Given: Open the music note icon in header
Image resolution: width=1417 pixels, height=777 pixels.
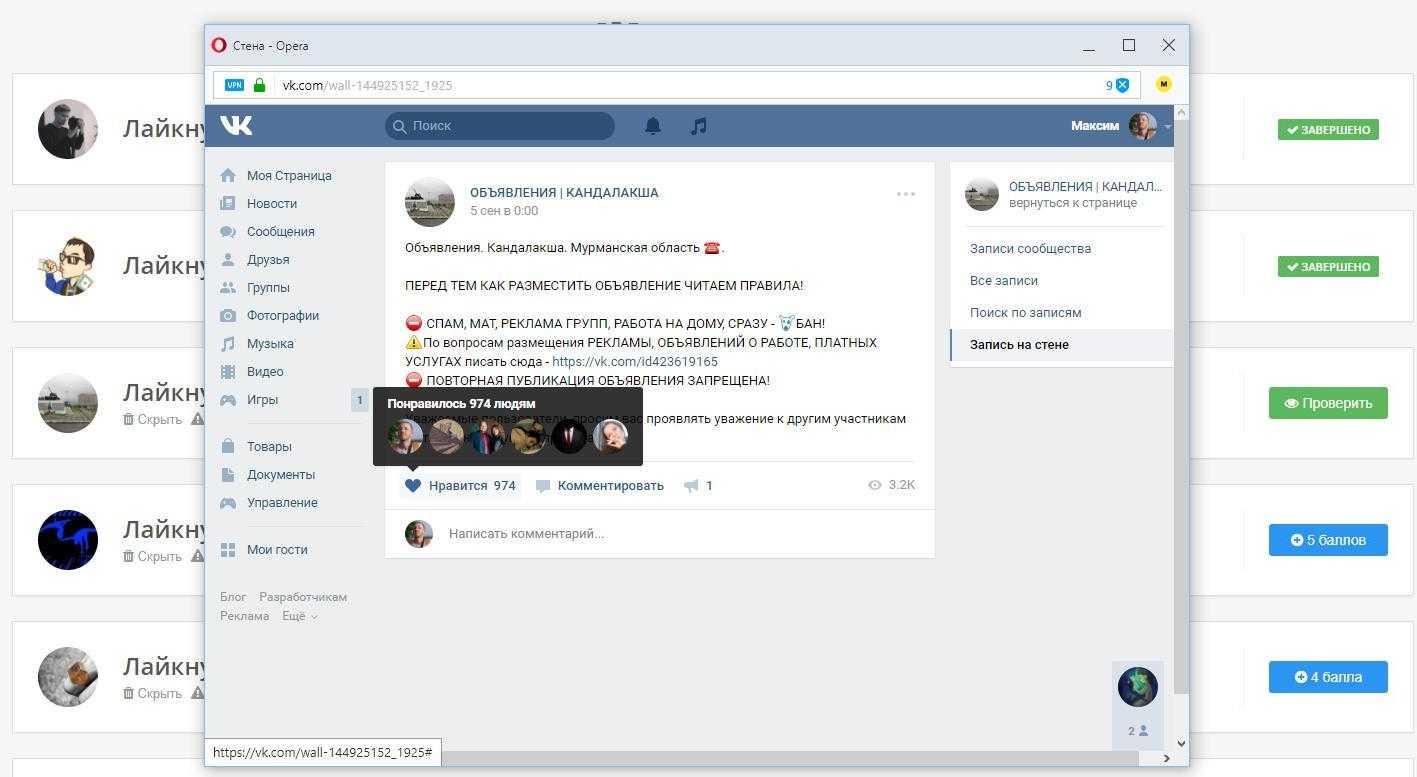Looking at the screenshot, I should [699, 126].
